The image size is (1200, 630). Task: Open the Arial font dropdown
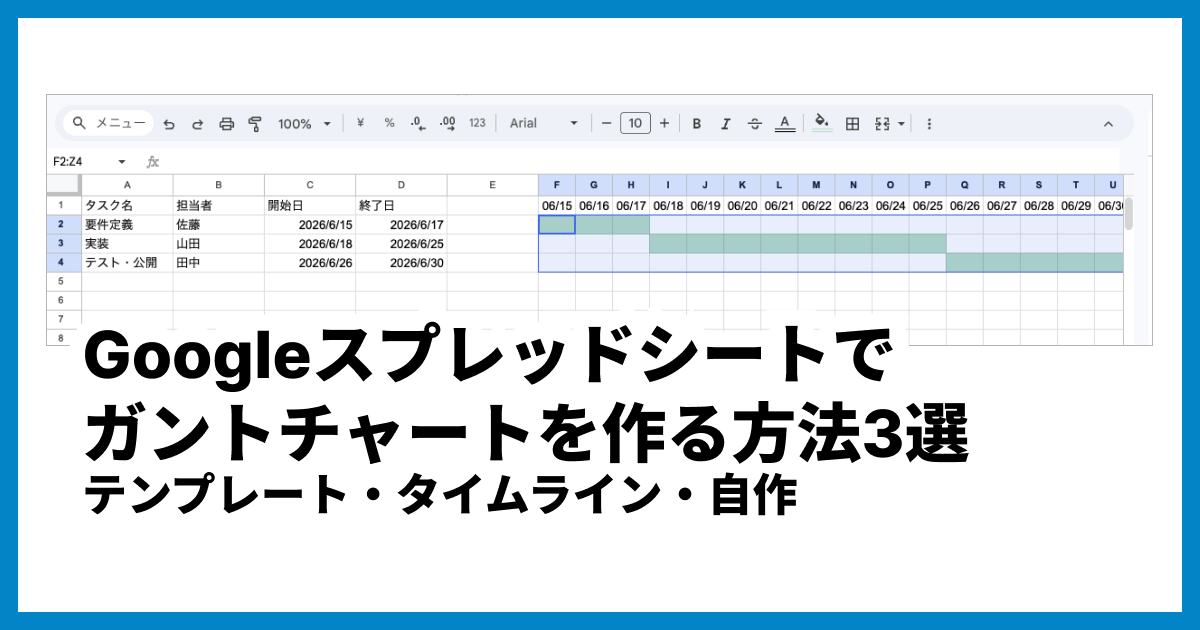tap(543, 123)
